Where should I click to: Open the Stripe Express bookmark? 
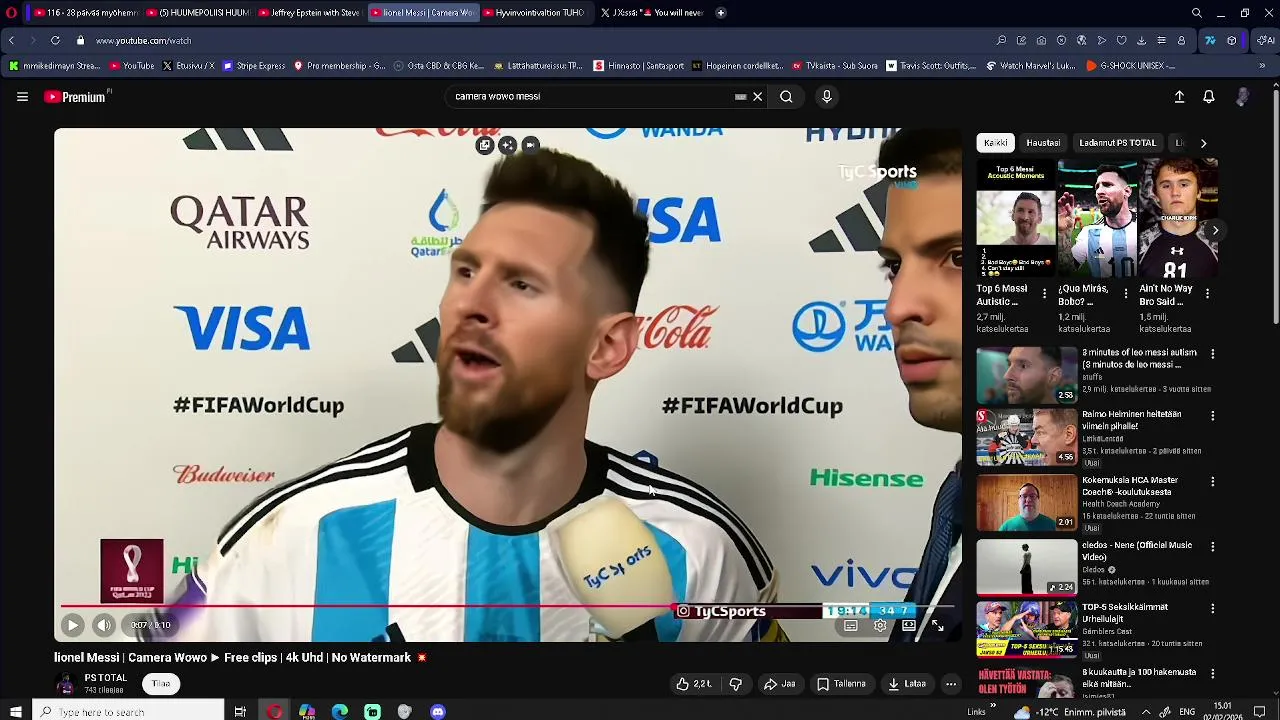pyautogui.click(x=254, y=66)
